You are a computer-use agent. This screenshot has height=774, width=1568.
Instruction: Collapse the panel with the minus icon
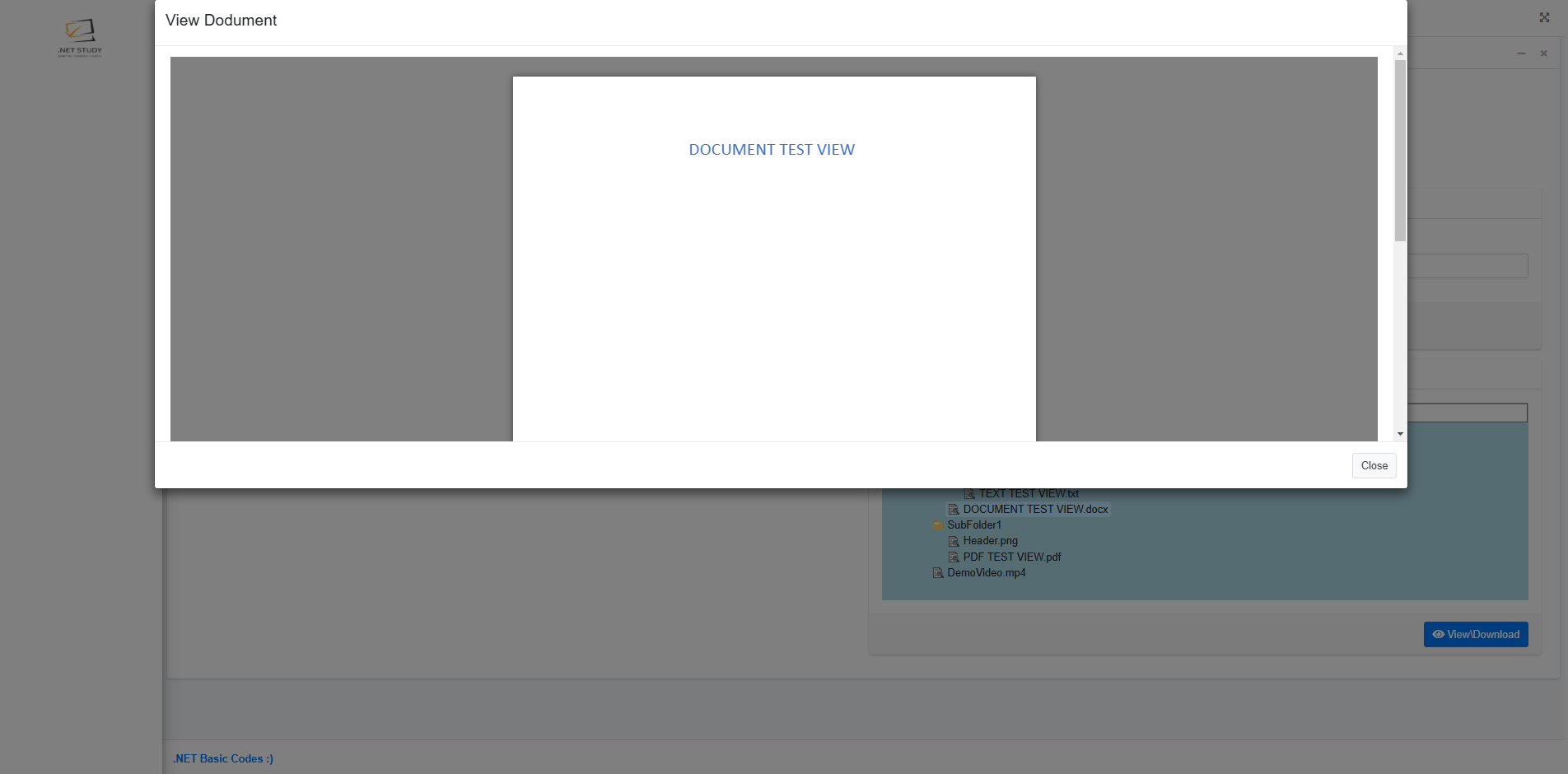pos(1521,54)
